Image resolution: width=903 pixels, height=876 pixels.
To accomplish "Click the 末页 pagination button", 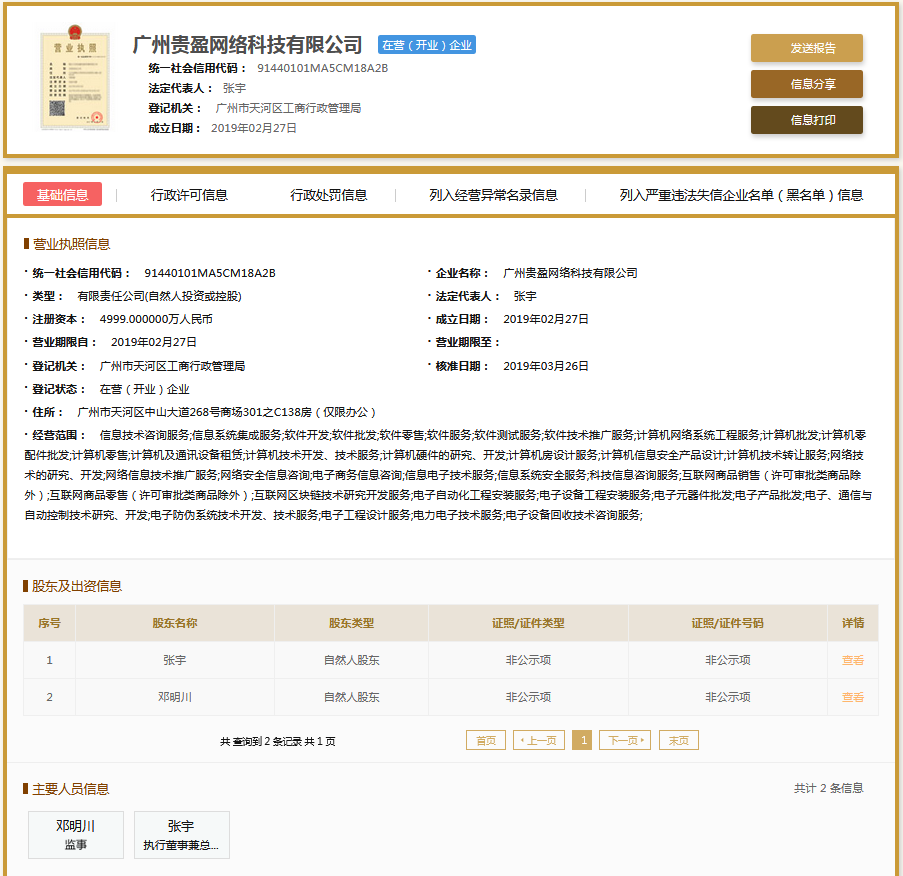I will coord(677,740).
